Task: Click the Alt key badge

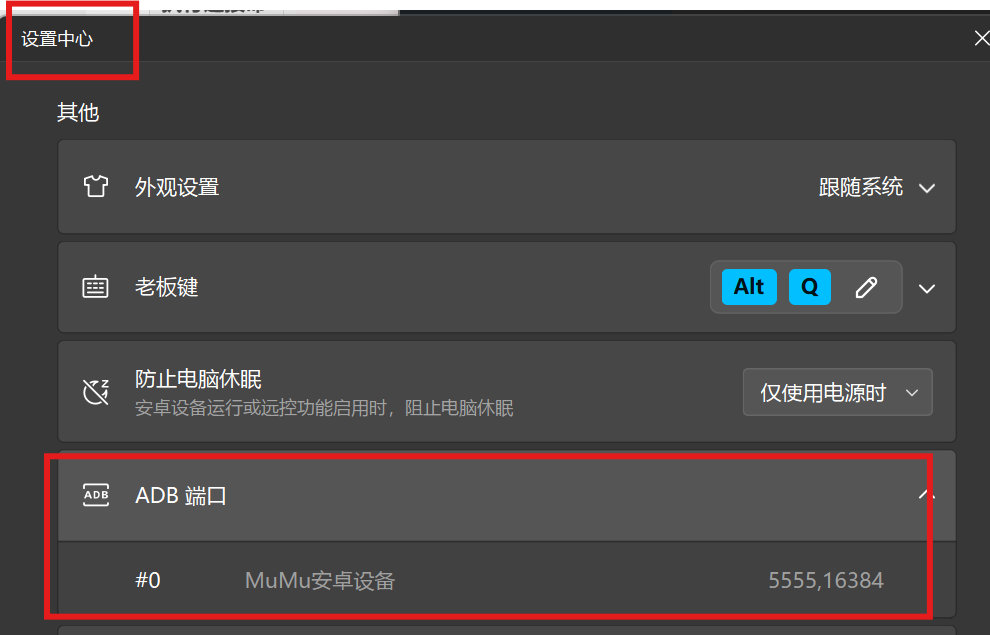Action: (x=749, y=287)
